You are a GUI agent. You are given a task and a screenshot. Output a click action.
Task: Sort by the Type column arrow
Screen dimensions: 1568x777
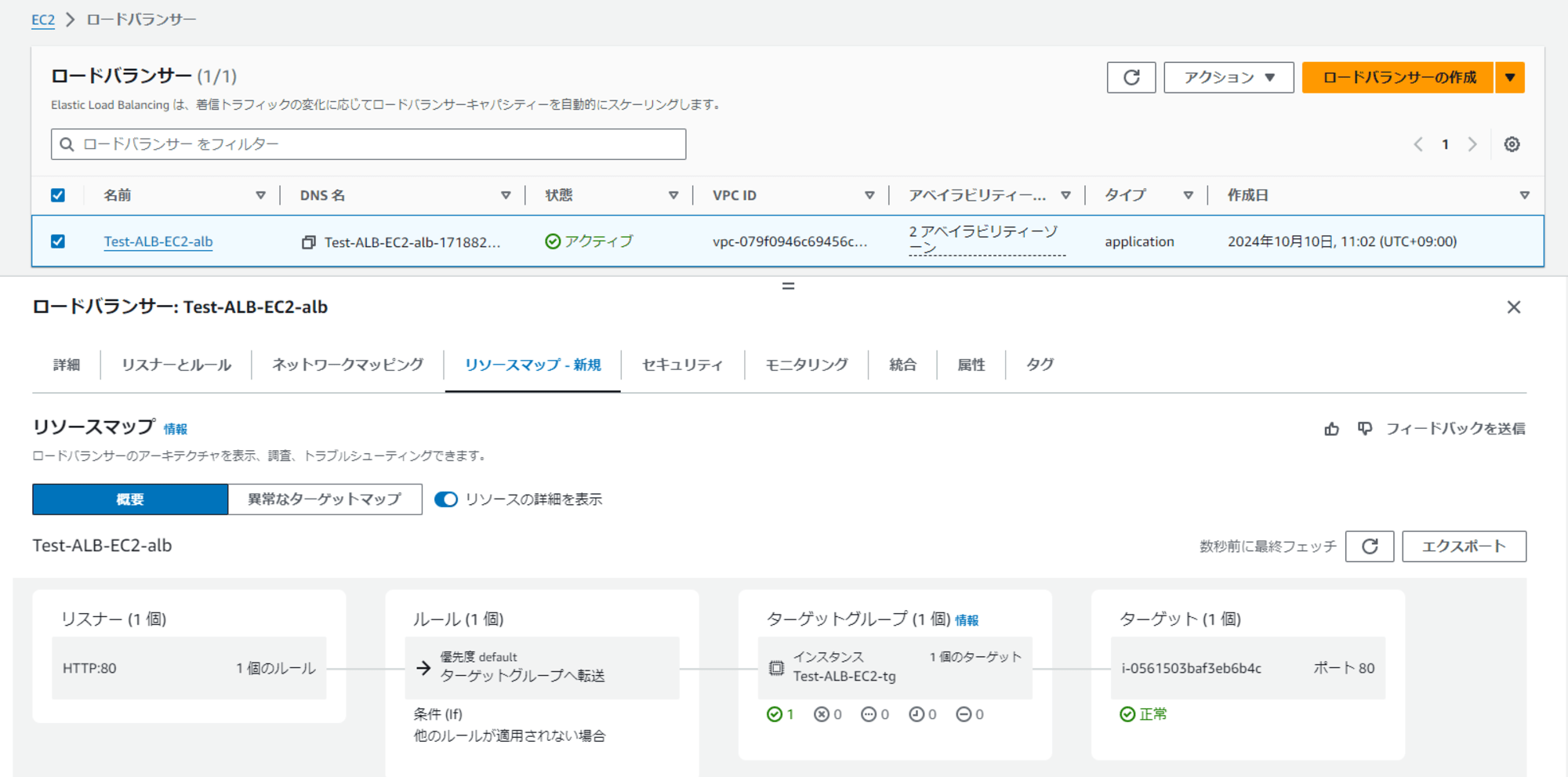[x=1189, y=195]
